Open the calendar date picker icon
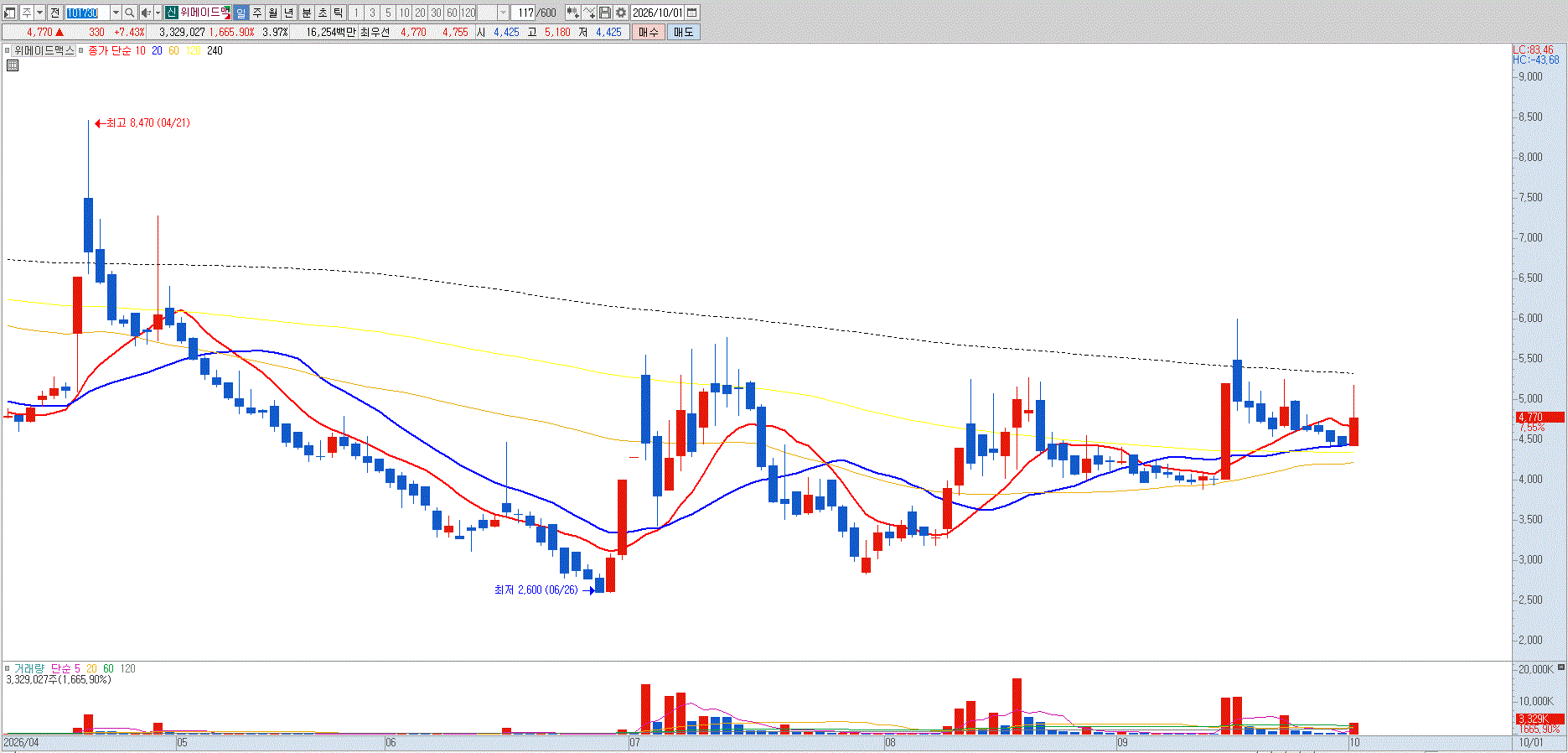 pos(692,13)
